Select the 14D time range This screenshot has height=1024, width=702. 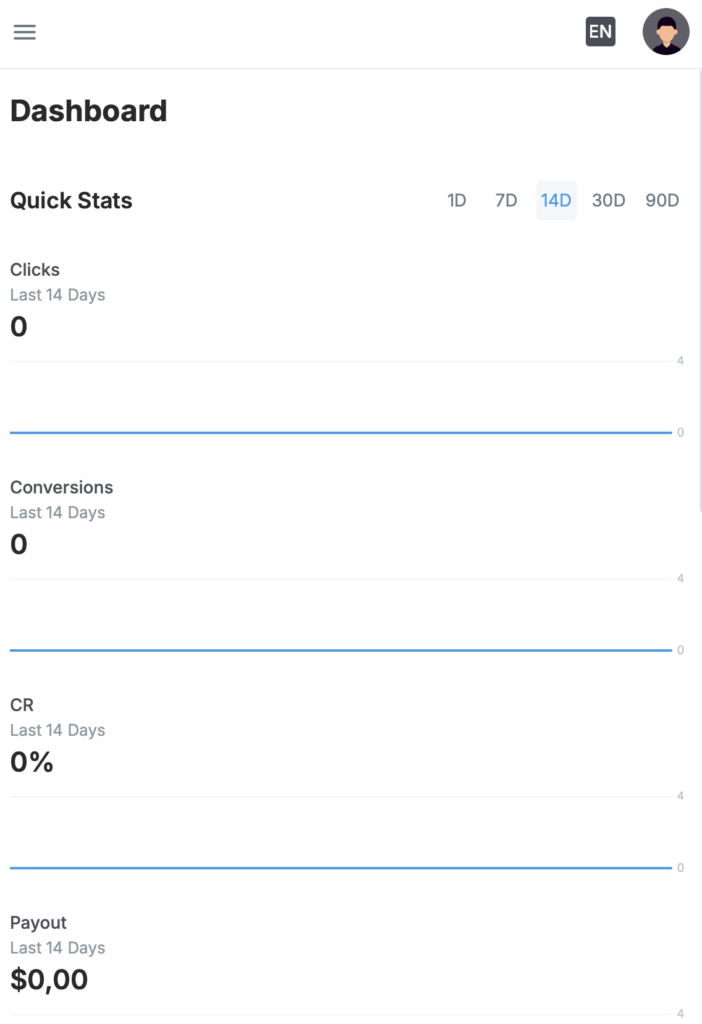(x=556, y=201)
